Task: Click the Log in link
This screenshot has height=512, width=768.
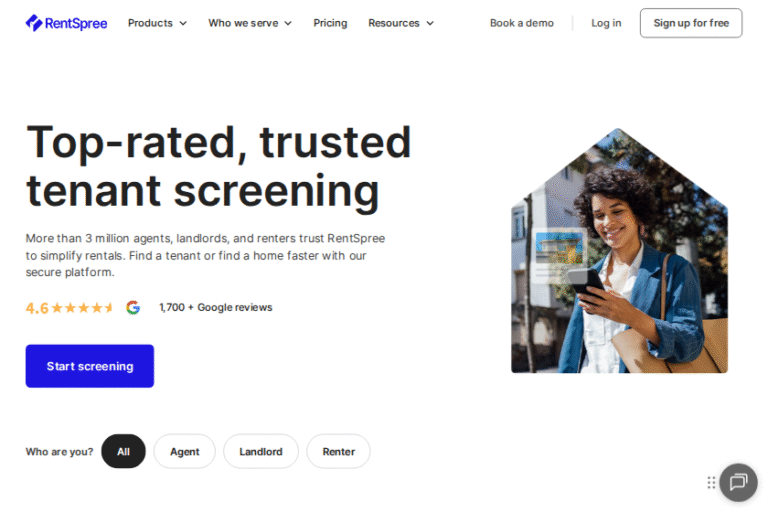Action: [x=606, y=23]
